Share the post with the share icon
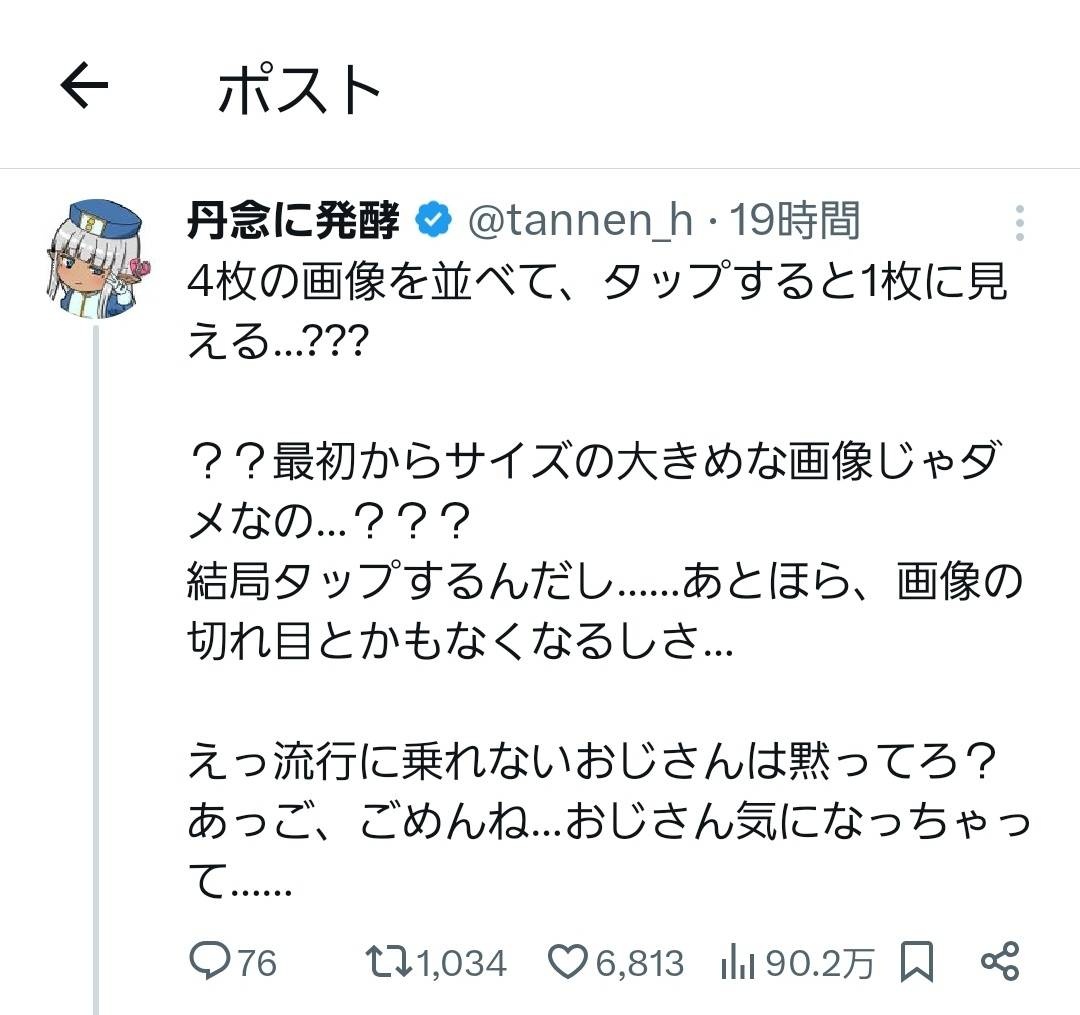Image resolution: width=1080 pixels, height=1015 pixels. pos(999,962)
